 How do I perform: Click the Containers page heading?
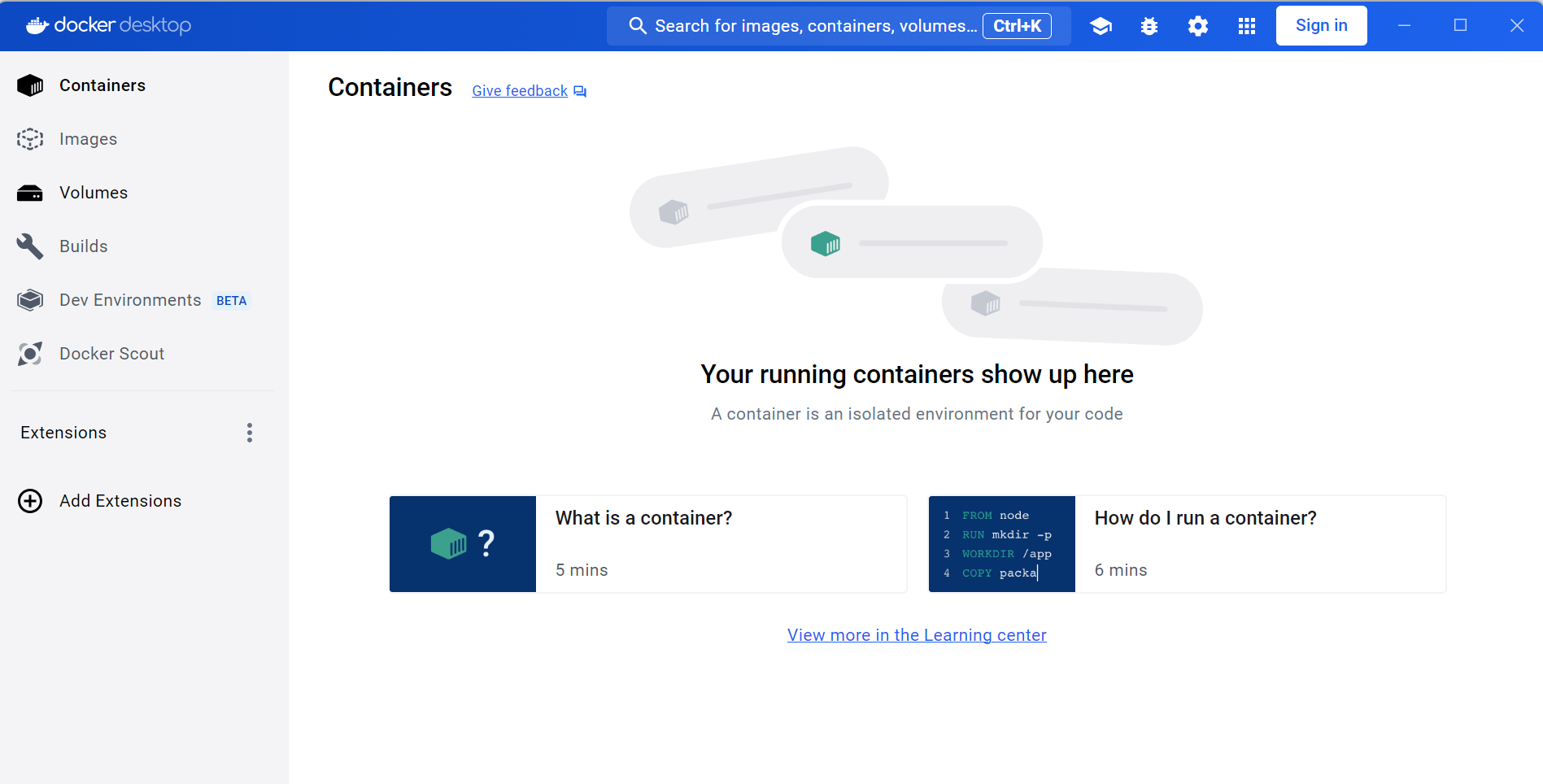[x=390, y=87]
